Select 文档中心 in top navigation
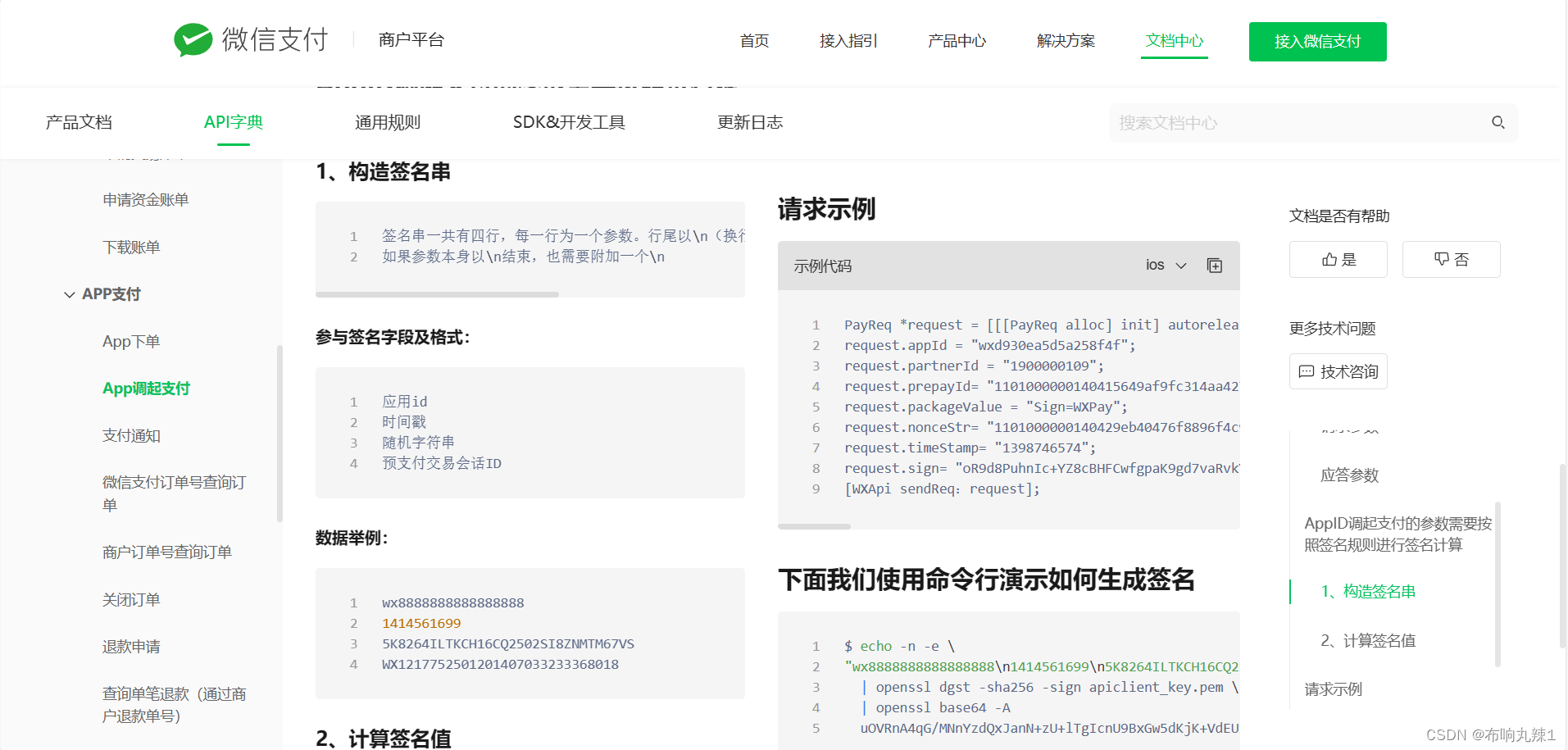The image size is (1568, 750). (x=1175, y=41)
